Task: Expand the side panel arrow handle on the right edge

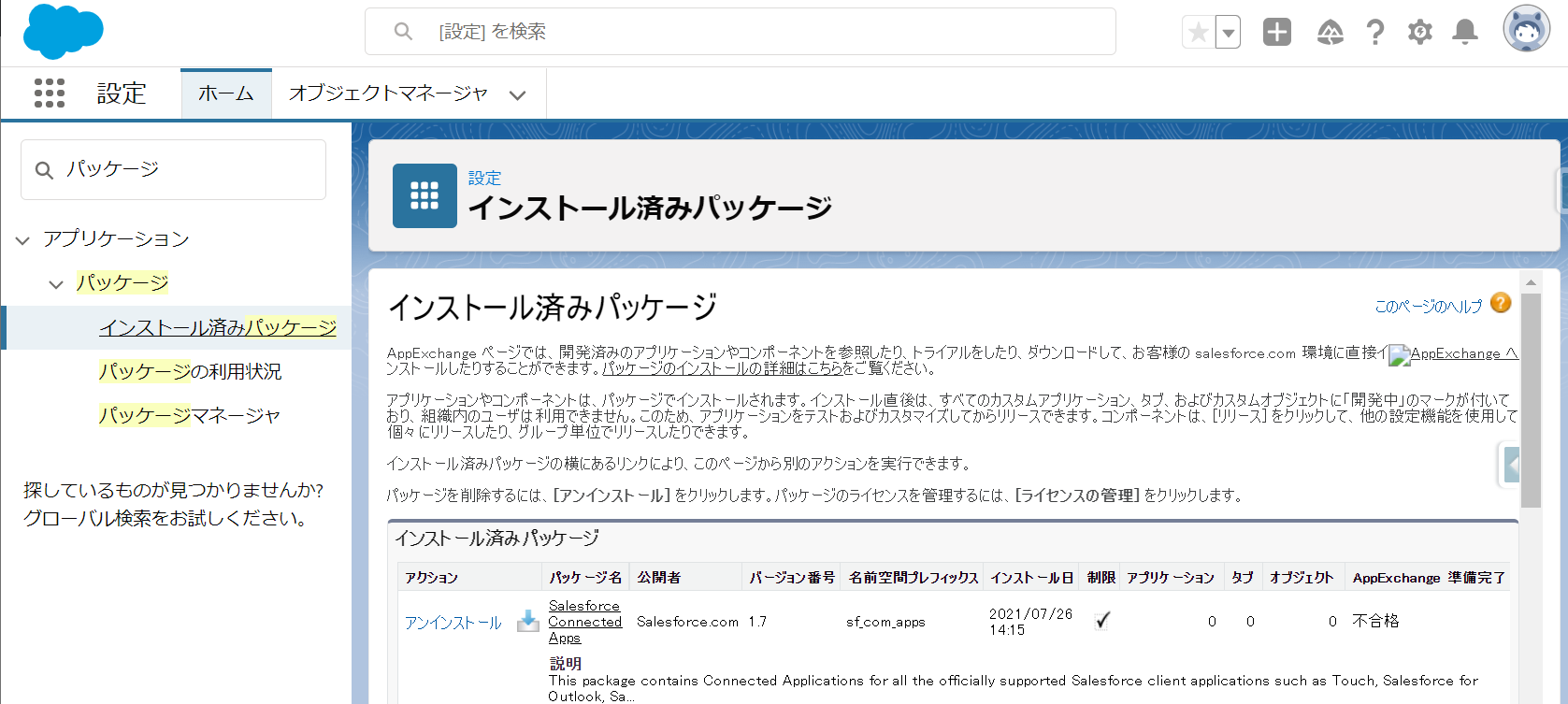Action: (x=1510, y=465)
